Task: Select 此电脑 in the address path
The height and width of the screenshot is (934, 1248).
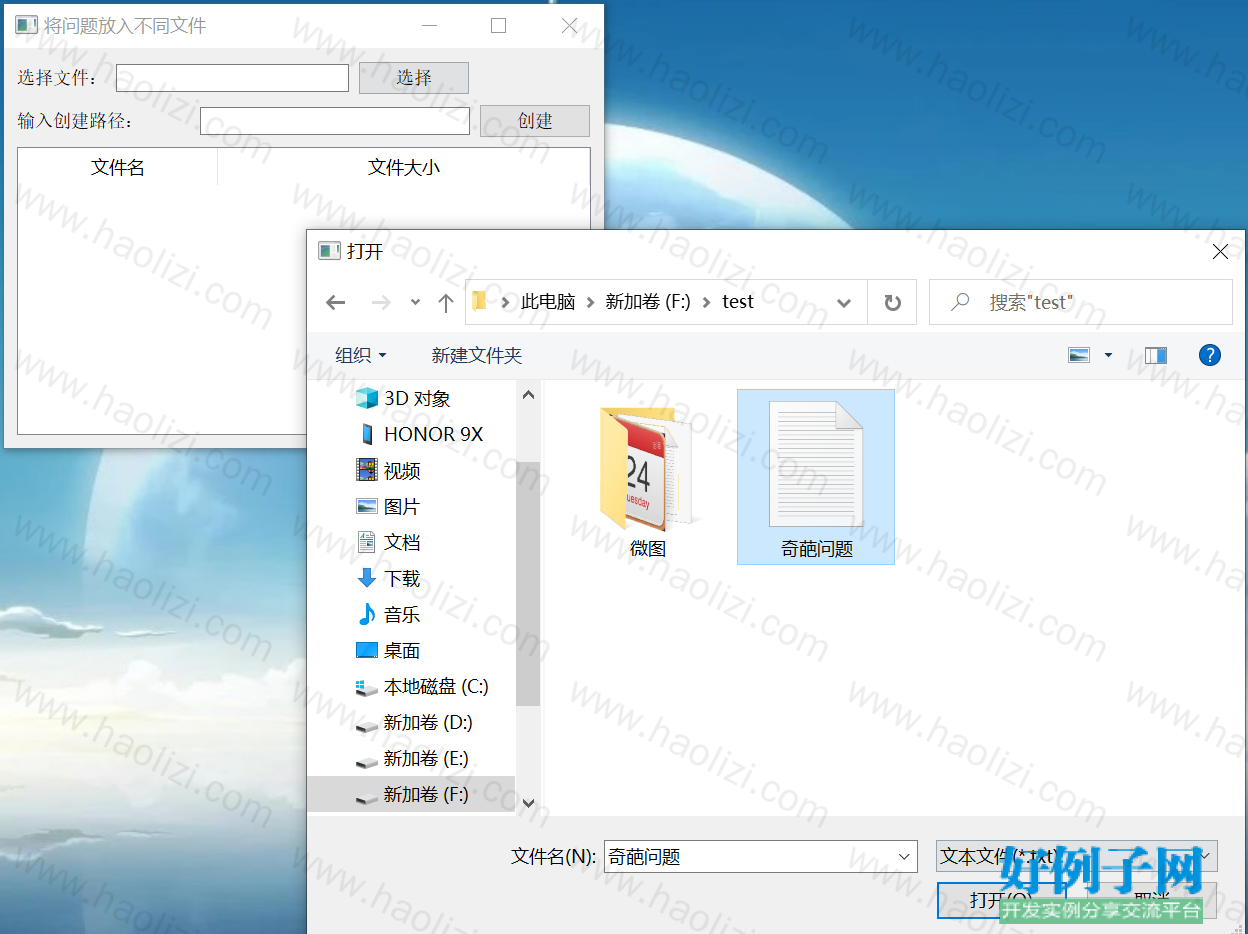Action: tap(548, 302)
